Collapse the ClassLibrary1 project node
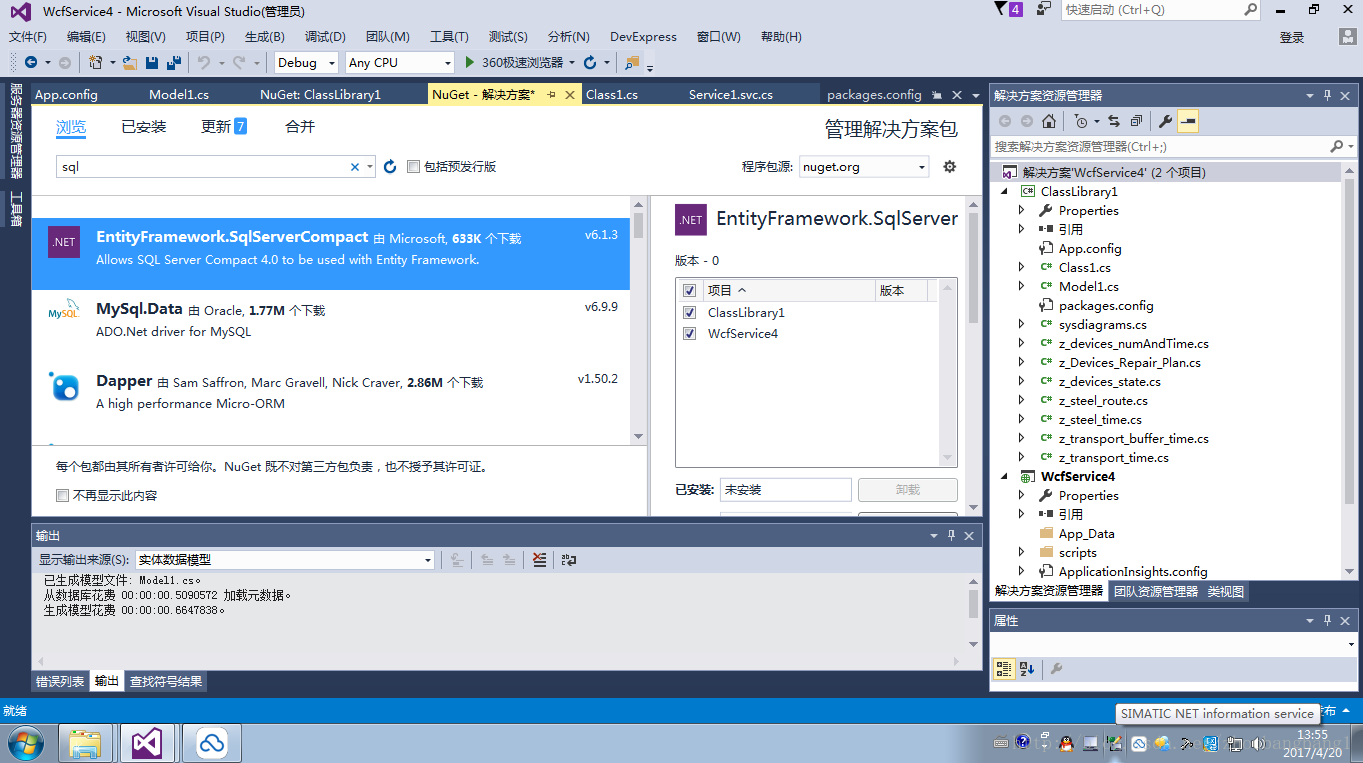The height and width of the screenshot is (763, 1363). [x=1006, y=191]
